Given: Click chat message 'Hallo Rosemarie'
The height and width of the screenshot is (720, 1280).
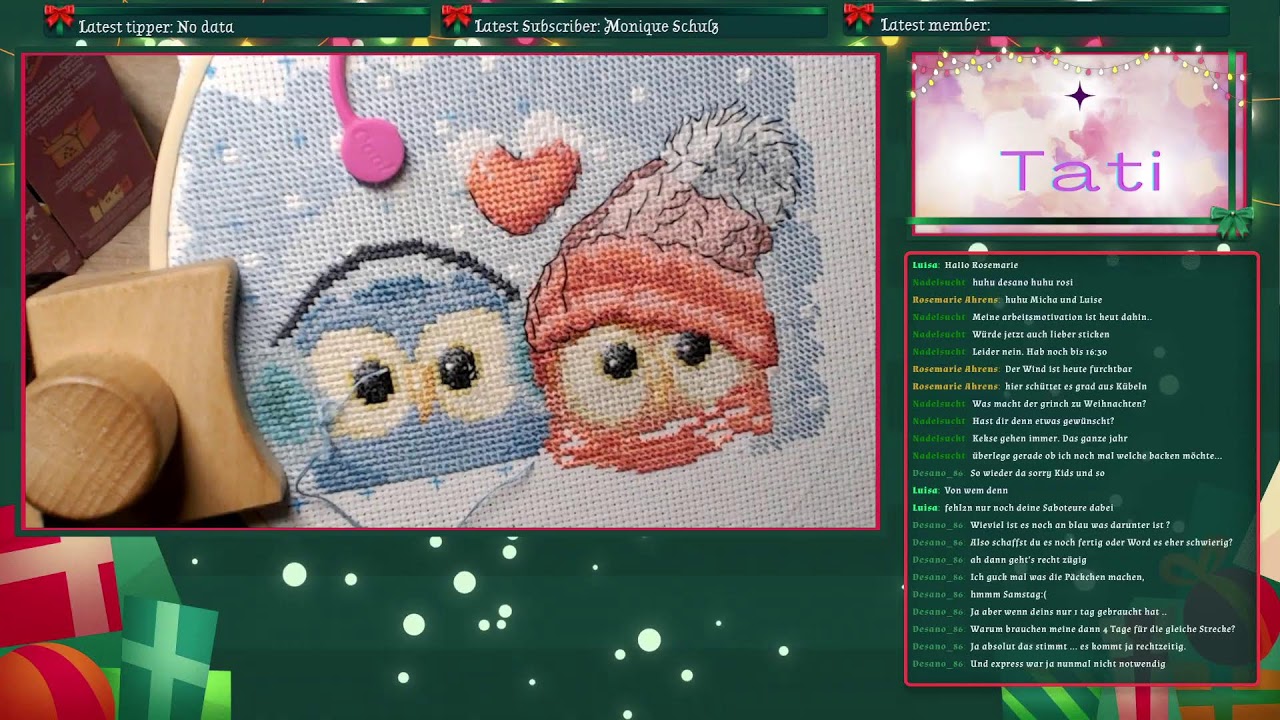Looking at the screenshot, I should 981,265.
